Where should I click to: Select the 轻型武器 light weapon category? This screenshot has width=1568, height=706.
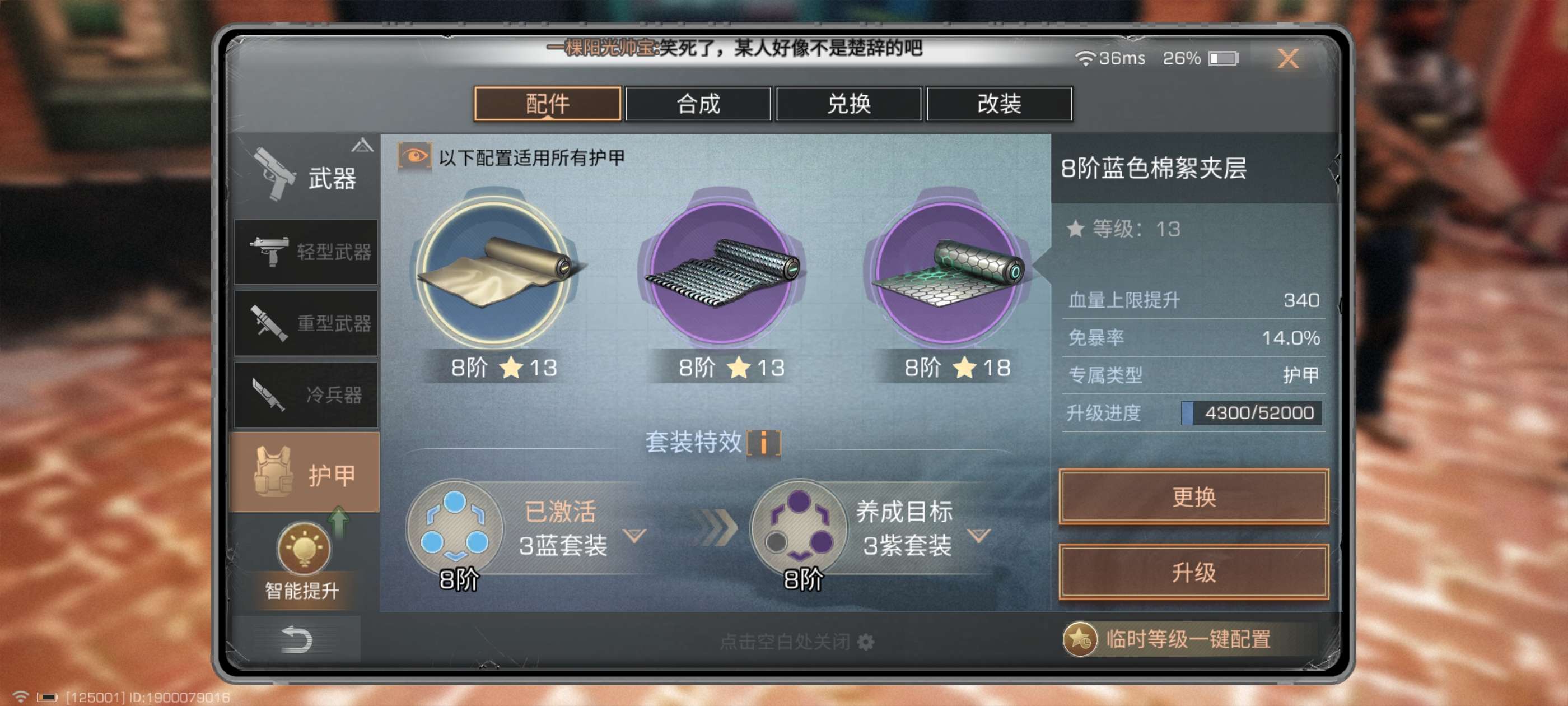point(306,252)
